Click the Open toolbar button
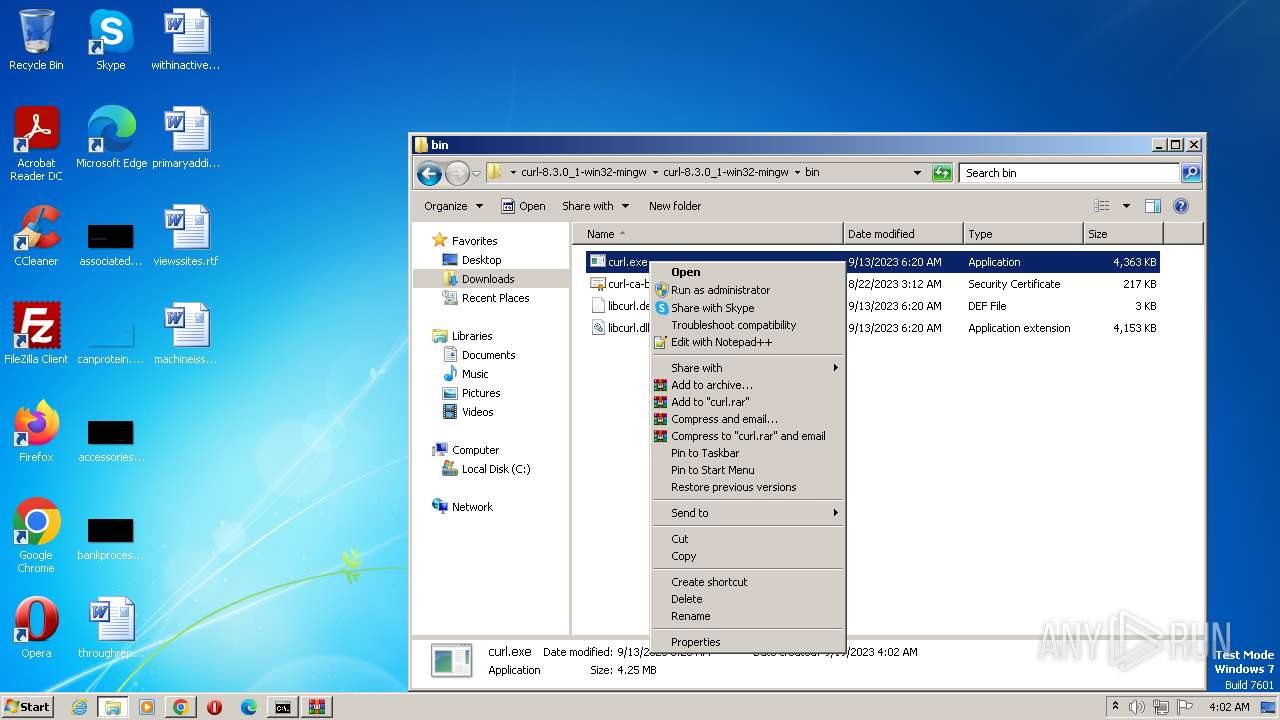The image size is (1280, 720). point(523,206)
